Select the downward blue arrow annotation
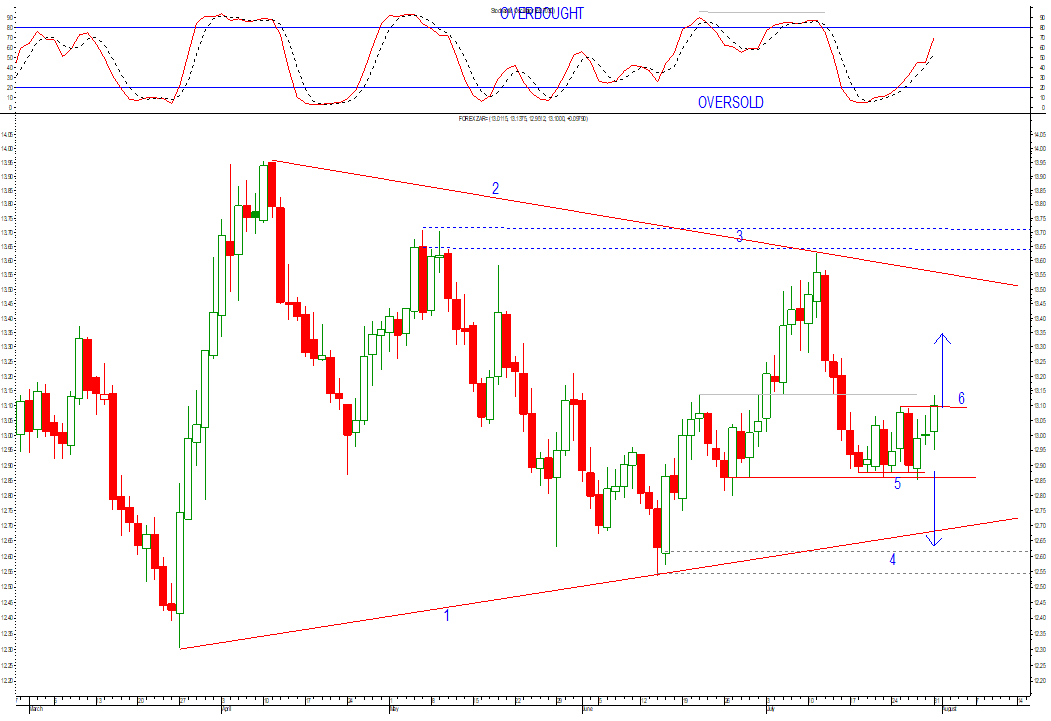The width and height of the screenshot is (1051, 721). tap(933, 510)
